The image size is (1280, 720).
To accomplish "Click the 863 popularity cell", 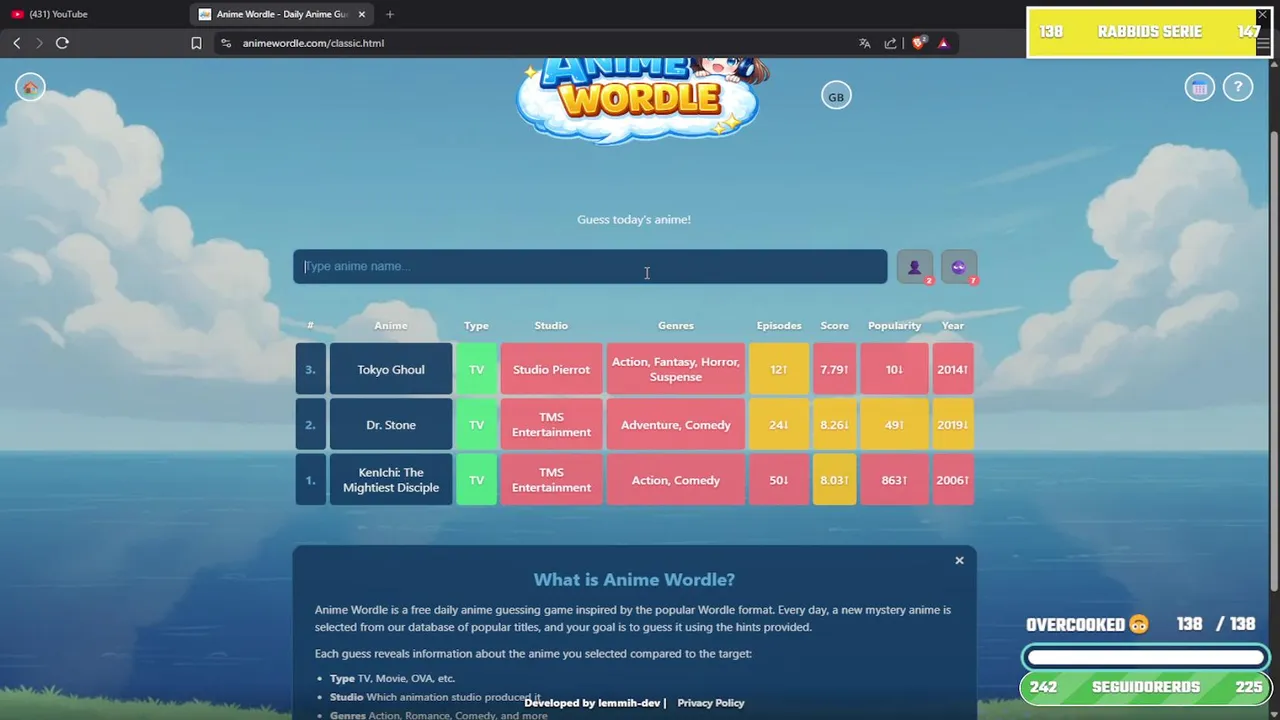I will tap(894, 480).
